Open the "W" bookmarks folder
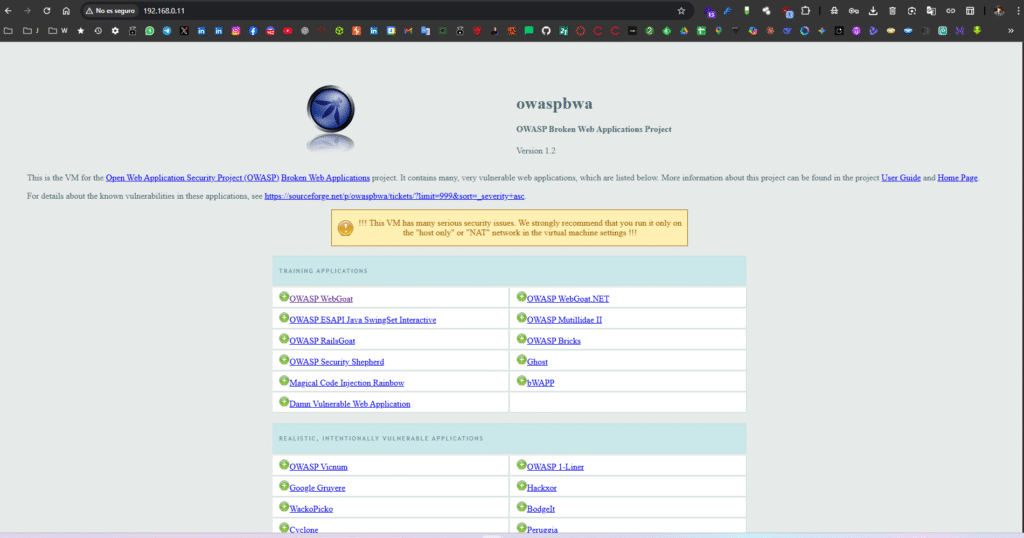This screenshot has height=538, width=1024. pos(58,31)
